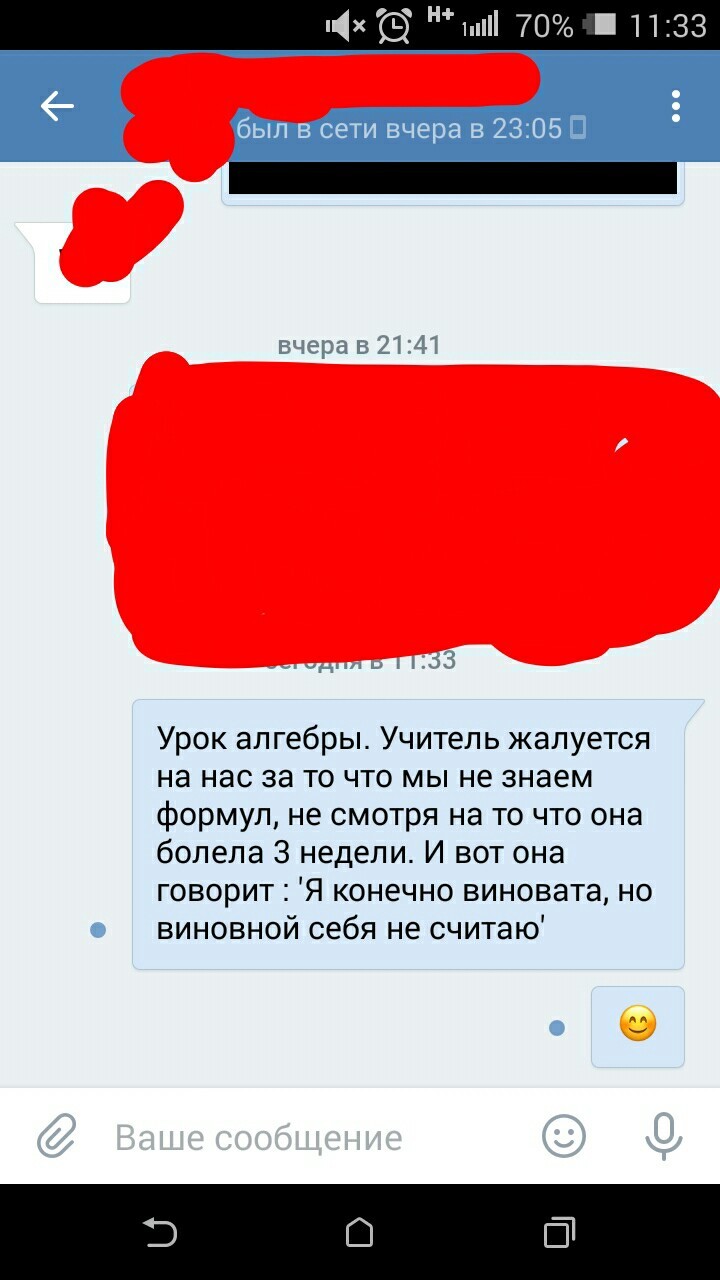Tap the black-censored message attachment at top

pos(453,178)
